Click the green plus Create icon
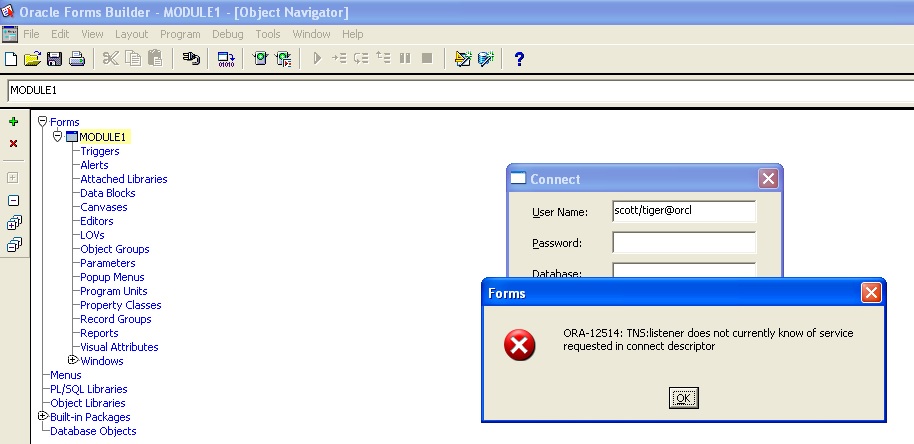This screenshot has width=914, height=444. (x=13, y=122)
